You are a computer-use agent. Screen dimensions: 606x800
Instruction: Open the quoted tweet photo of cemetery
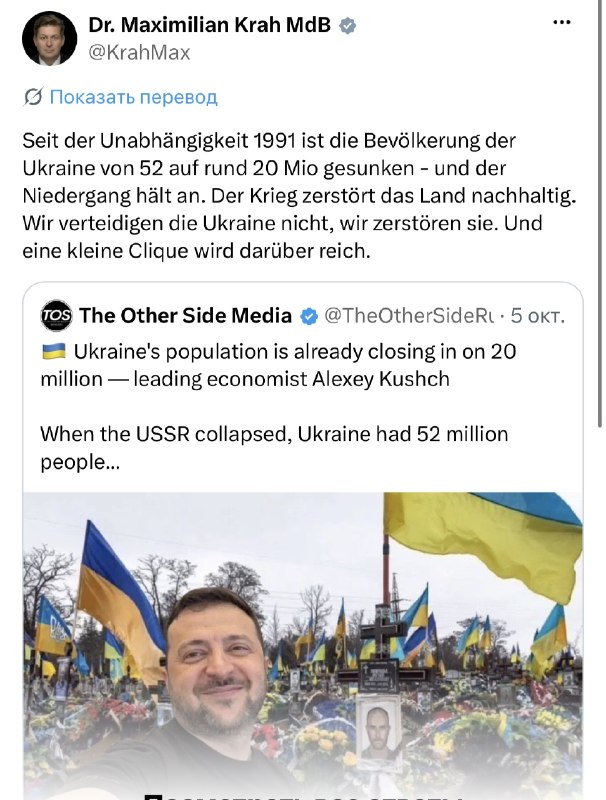(x=303, y=646)
